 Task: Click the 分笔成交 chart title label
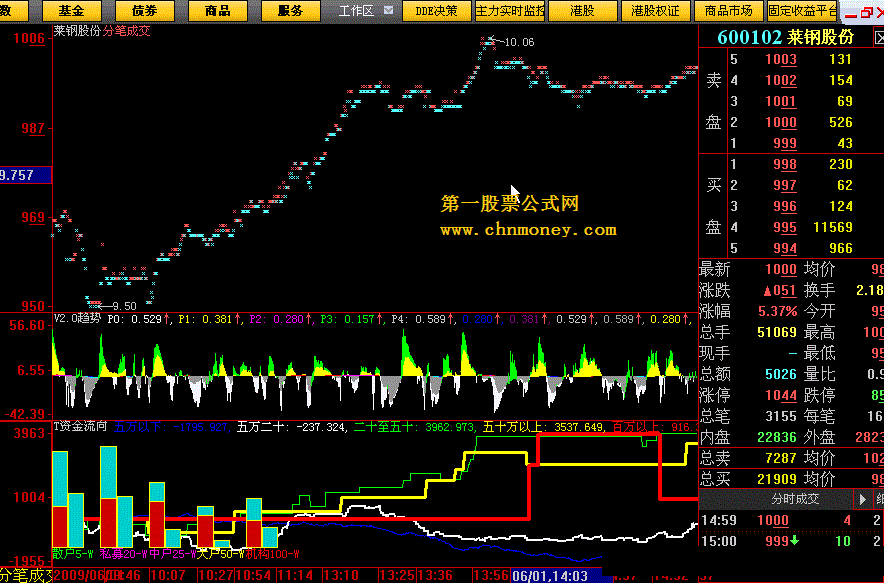(127, 30)
